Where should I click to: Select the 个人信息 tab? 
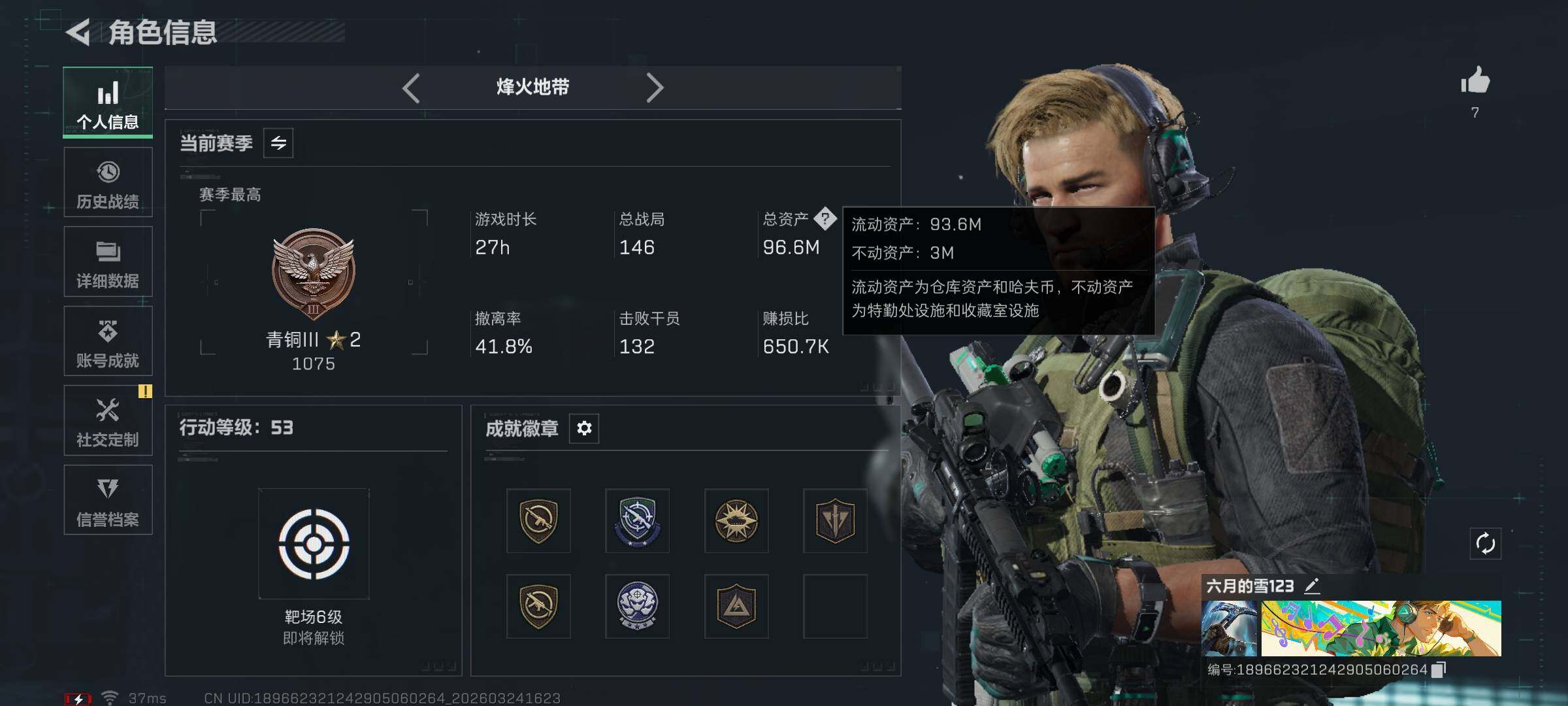pos(108,102)
